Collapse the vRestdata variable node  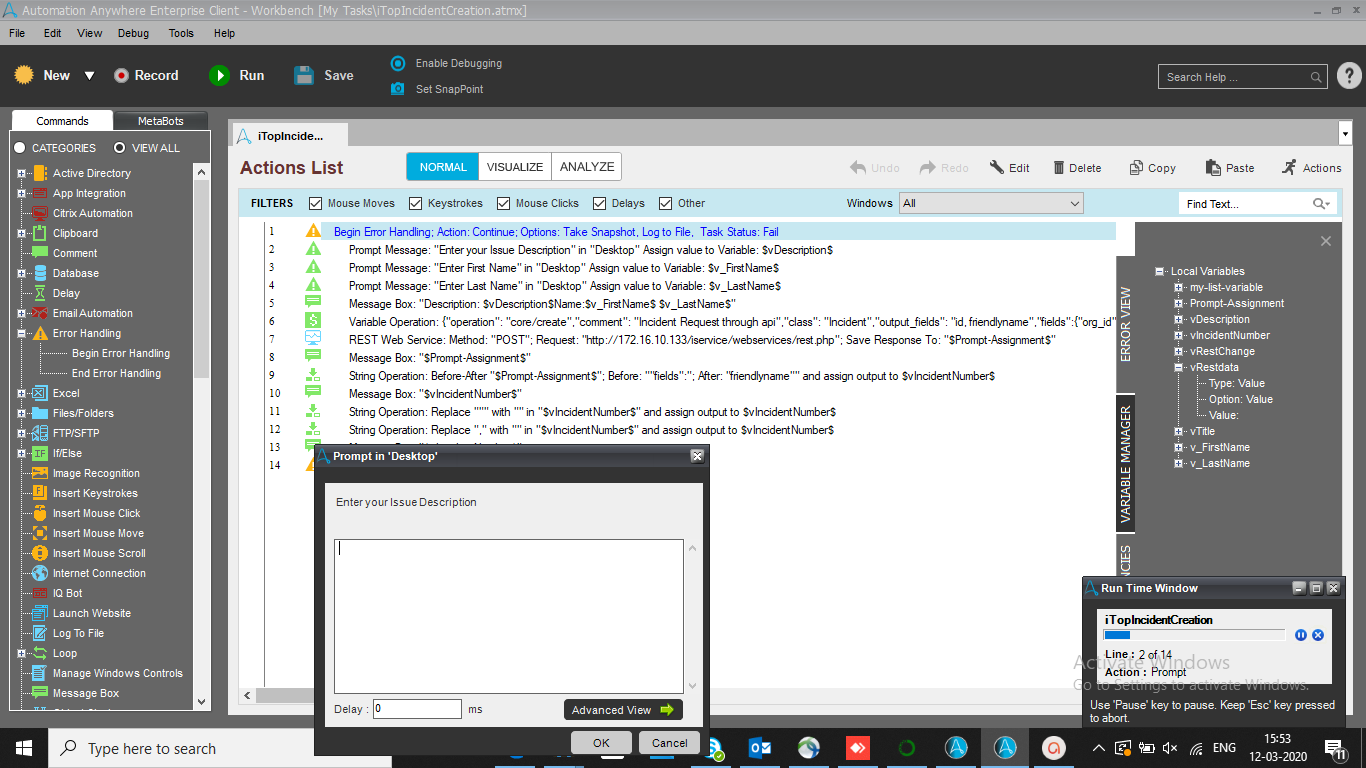click(1179, 367)
